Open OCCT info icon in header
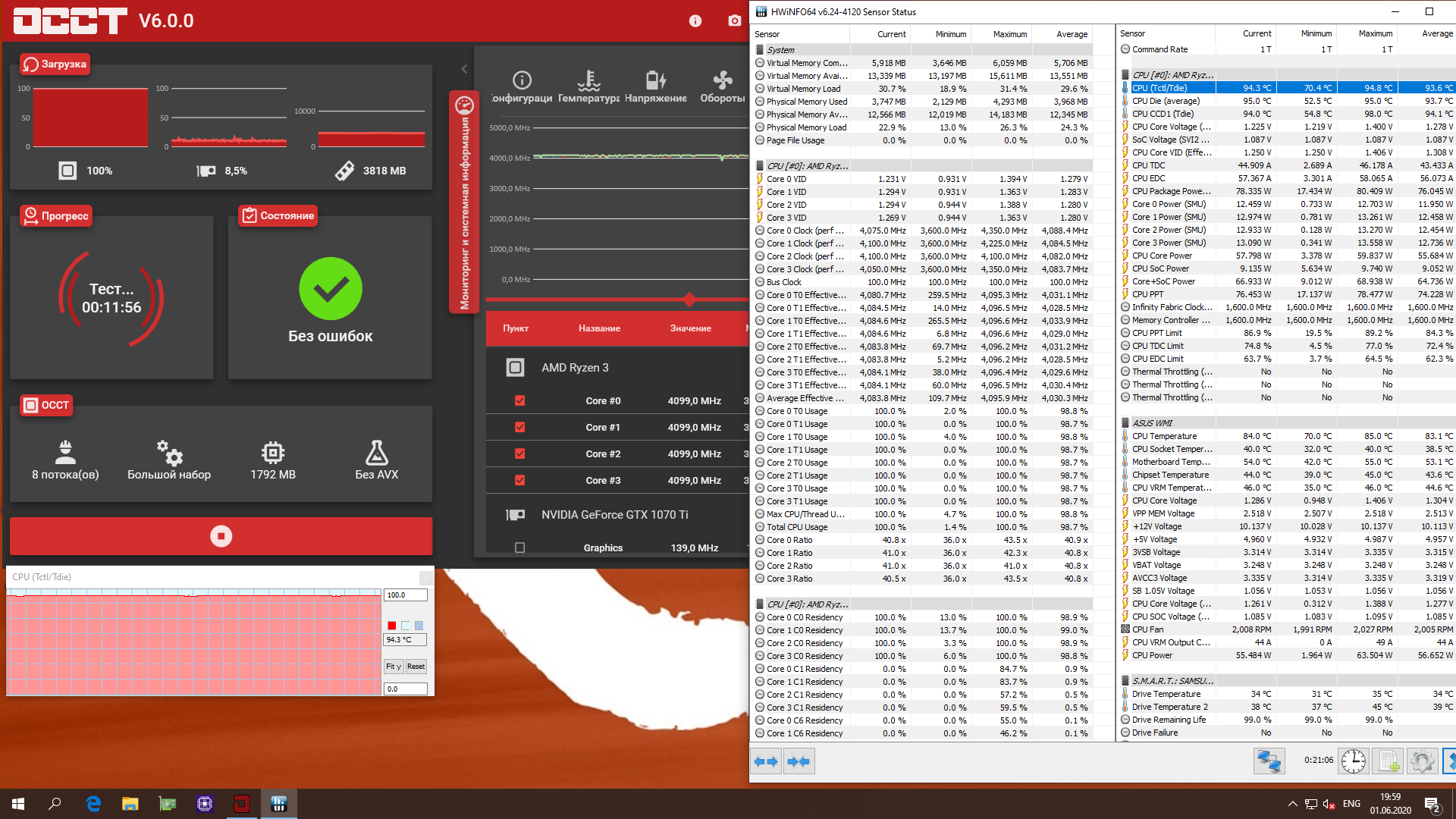The height and width of the screenshot is (819, 1456). pos(695,21)
